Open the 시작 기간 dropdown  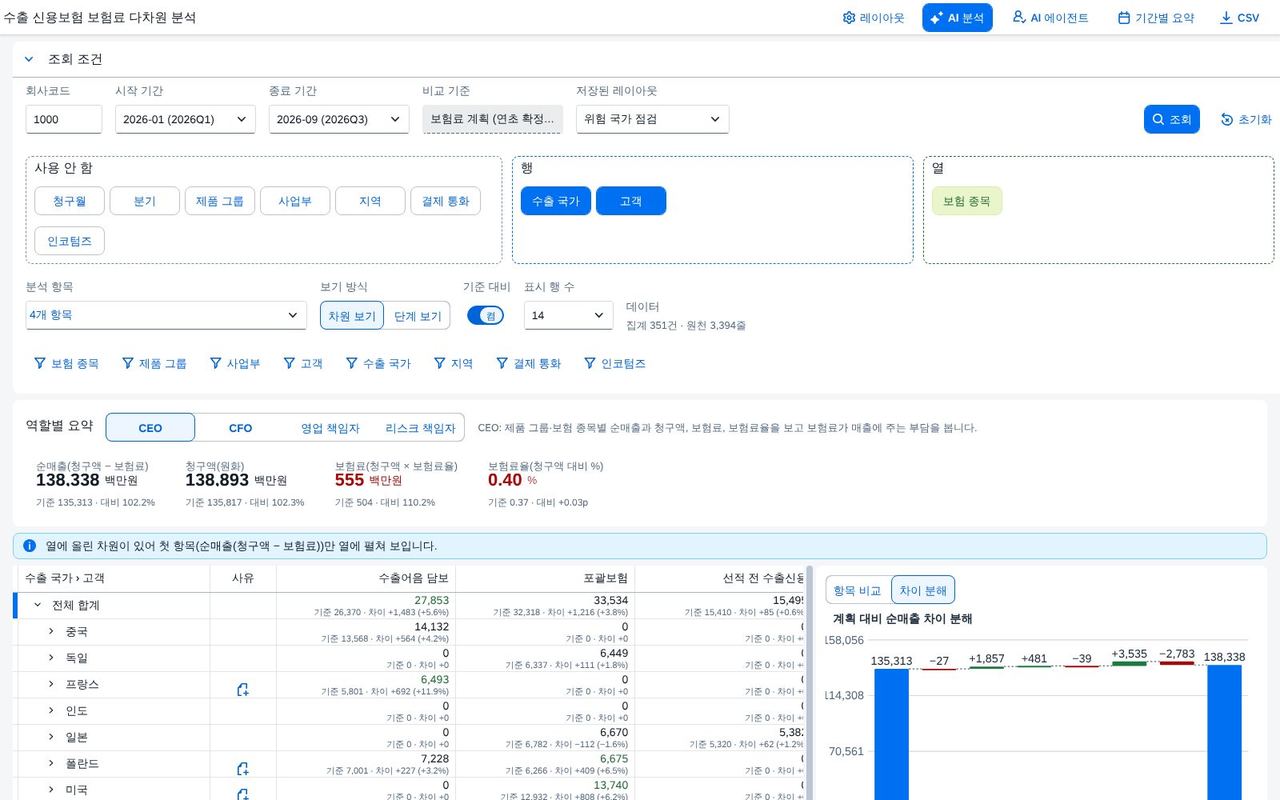pyautogui.click(x=185, y=119)
